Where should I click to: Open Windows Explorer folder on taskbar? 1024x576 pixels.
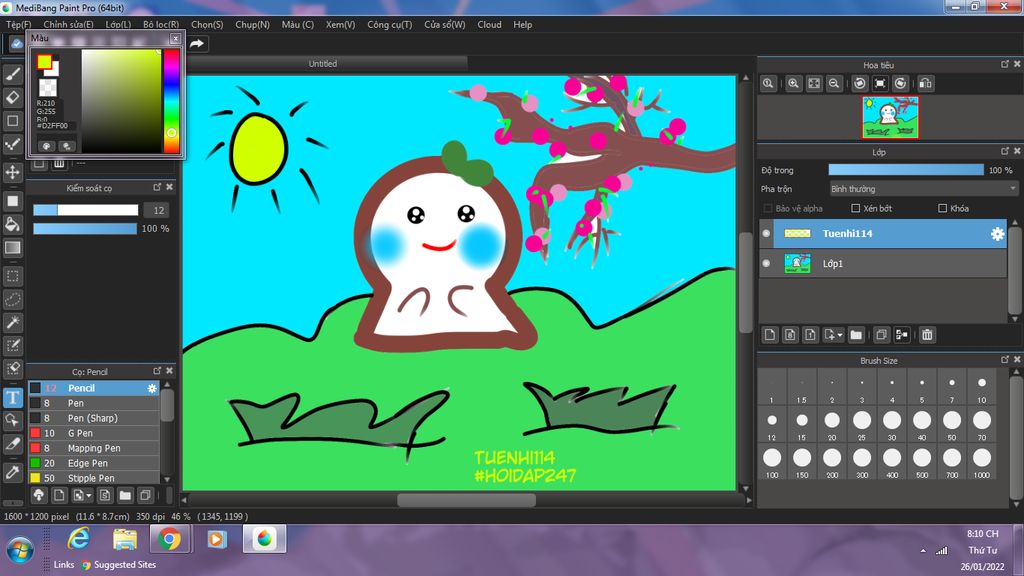click(124, 539)
